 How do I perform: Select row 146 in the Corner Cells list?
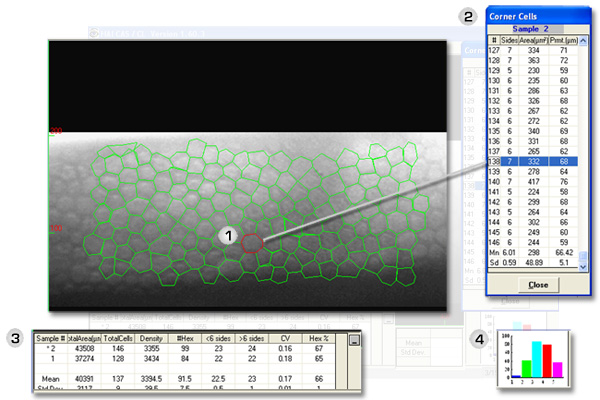(x=533, y=242)
